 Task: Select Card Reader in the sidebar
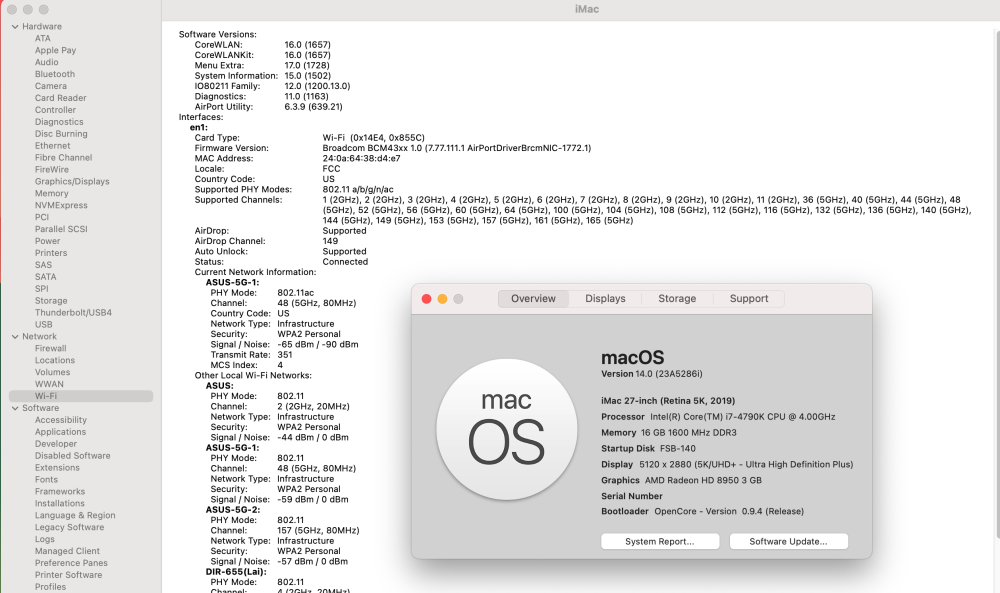tap(61, 98)
